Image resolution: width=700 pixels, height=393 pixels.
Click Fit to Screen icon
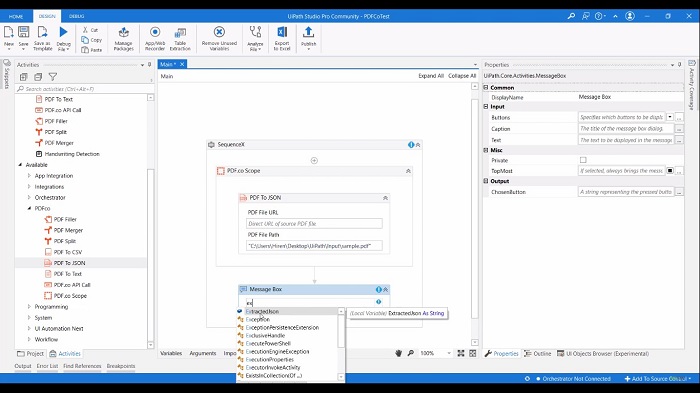461,353
